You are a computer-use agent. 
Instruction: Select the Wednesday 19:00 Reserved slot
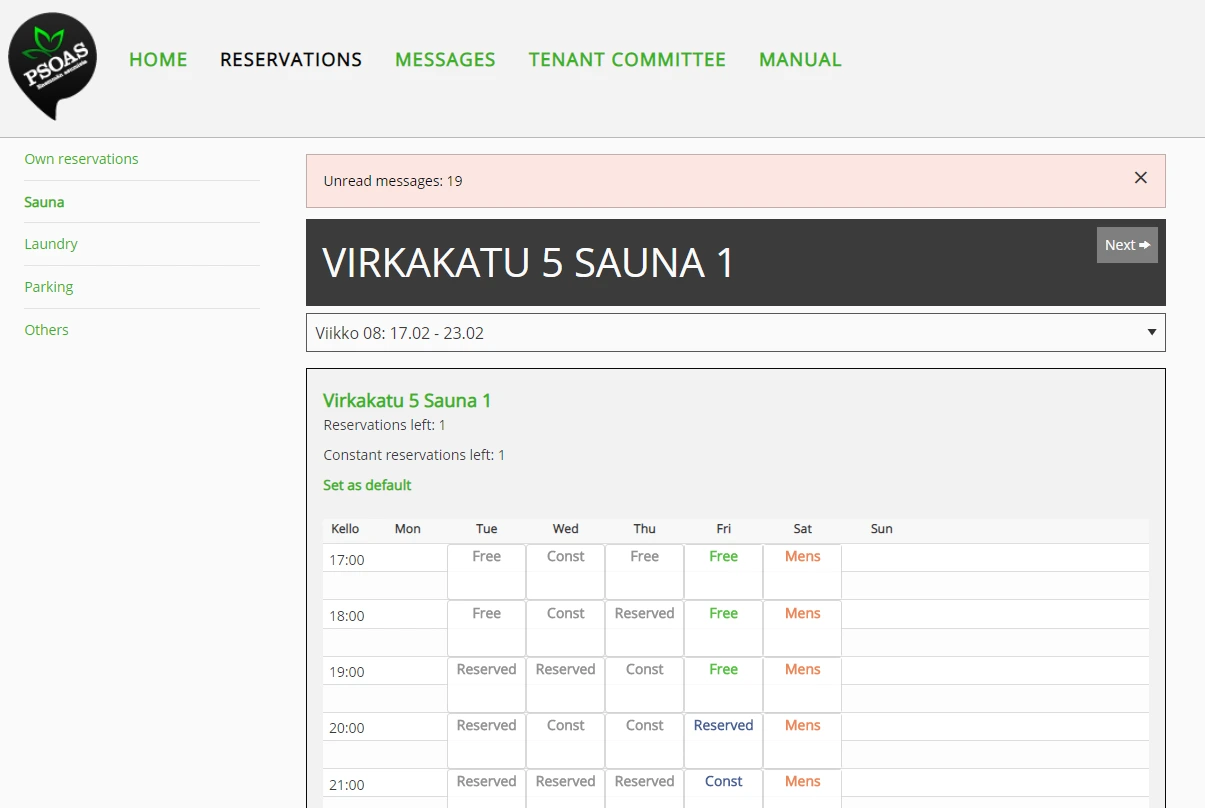point(566,684)
